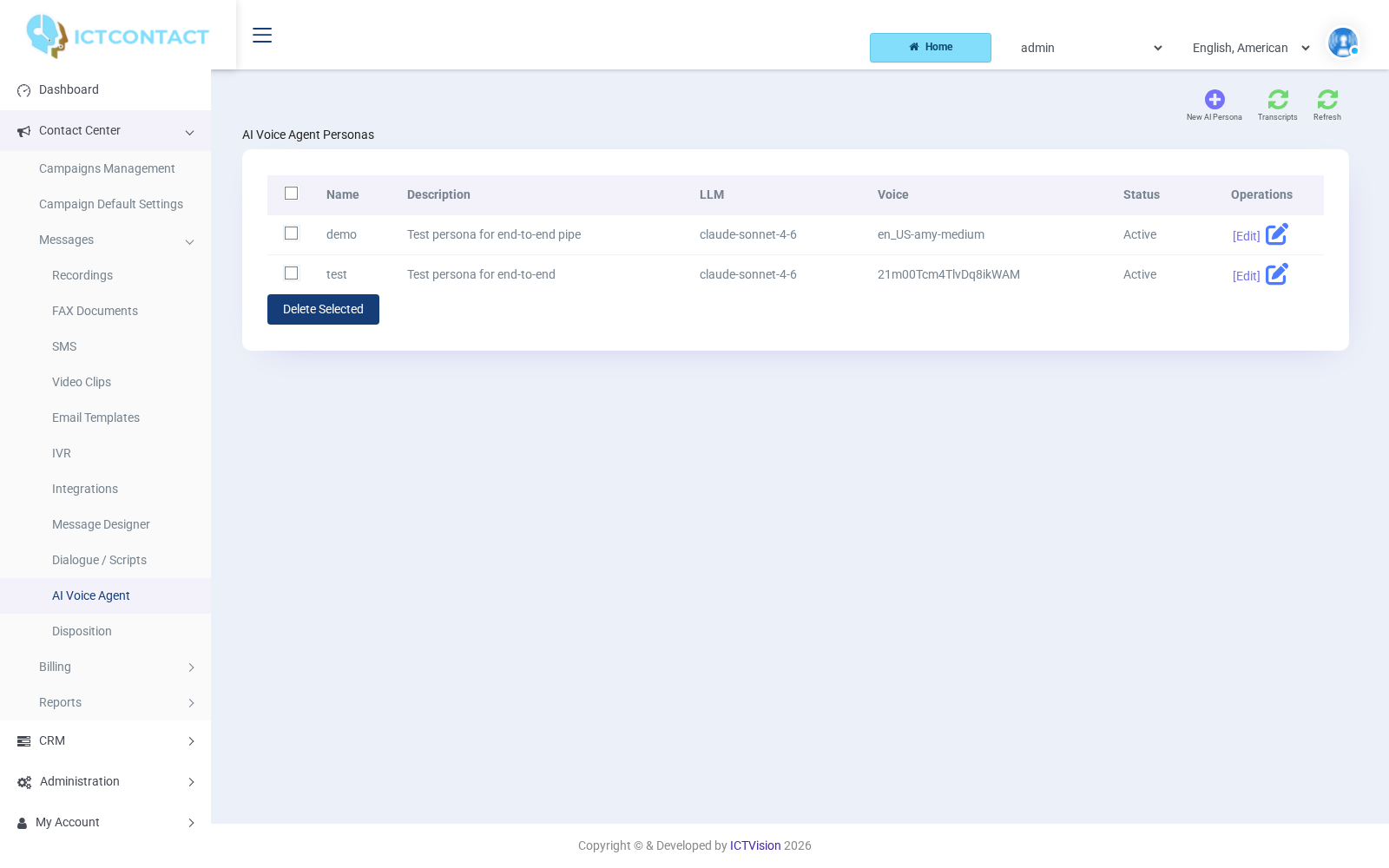The height and width of the screenshot is (868, 1389).
Task: Click the pencil edit icon for demo persona
Action: click(1277, 234)
